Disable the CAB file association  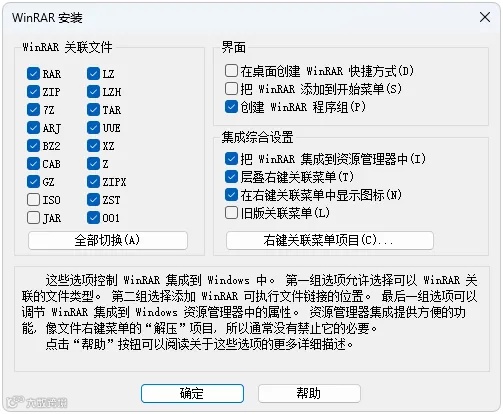tap(33, 164)
